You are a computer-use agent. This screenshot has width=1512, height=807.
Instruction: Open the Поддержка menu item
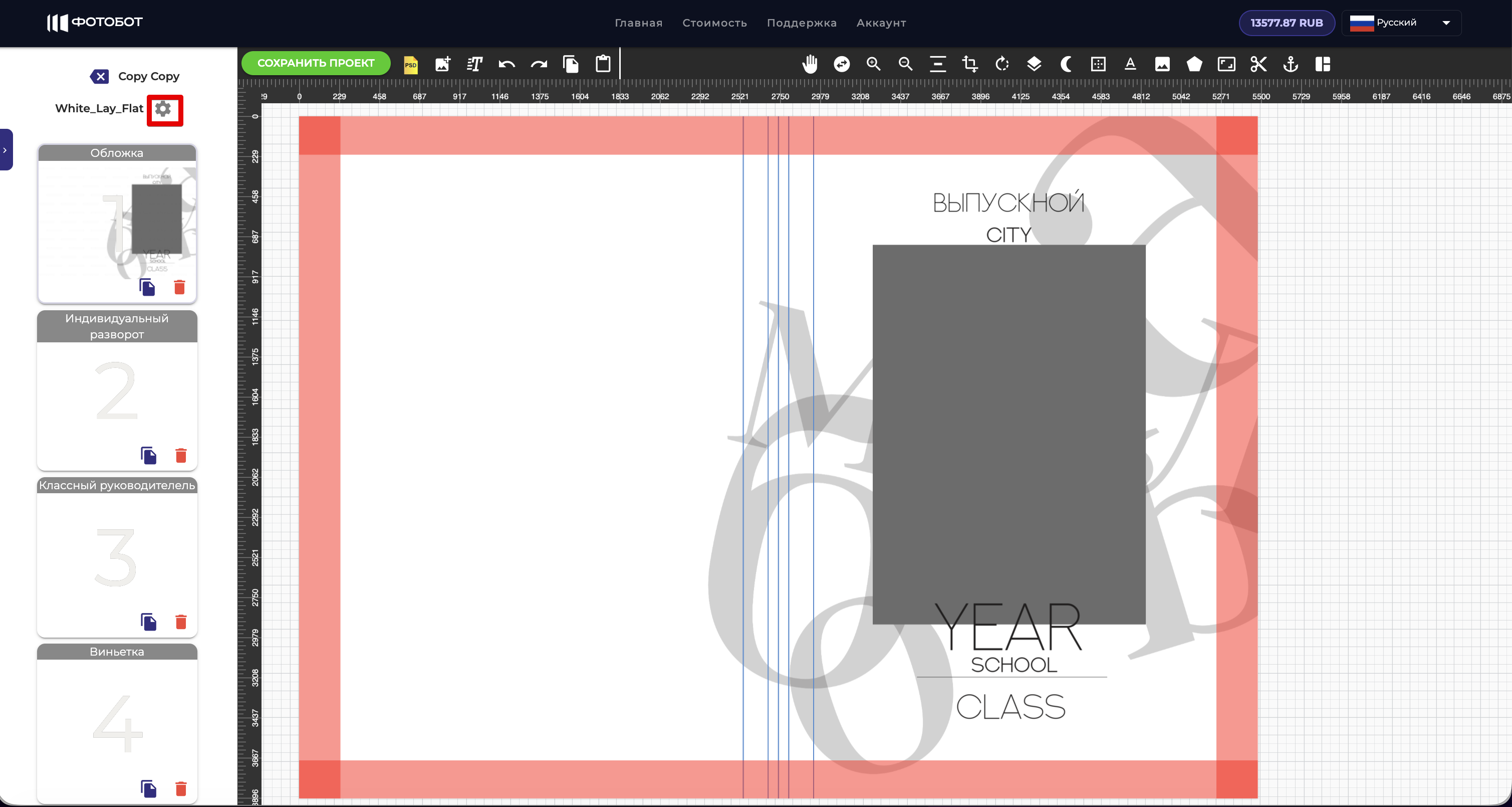coord(802,23)
